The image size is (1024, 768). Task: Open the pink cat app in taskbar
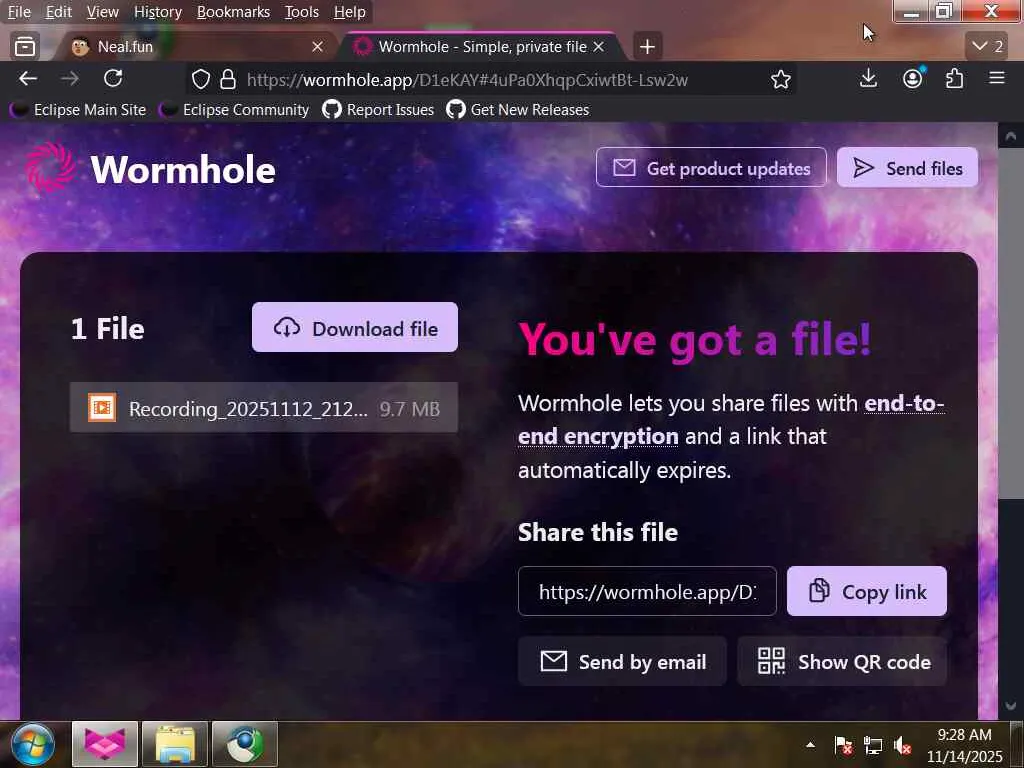click(104, 744)
